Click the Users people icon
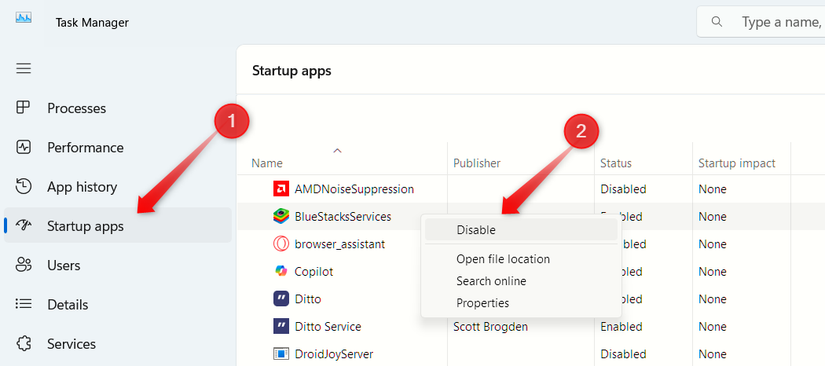 point(24,265)
